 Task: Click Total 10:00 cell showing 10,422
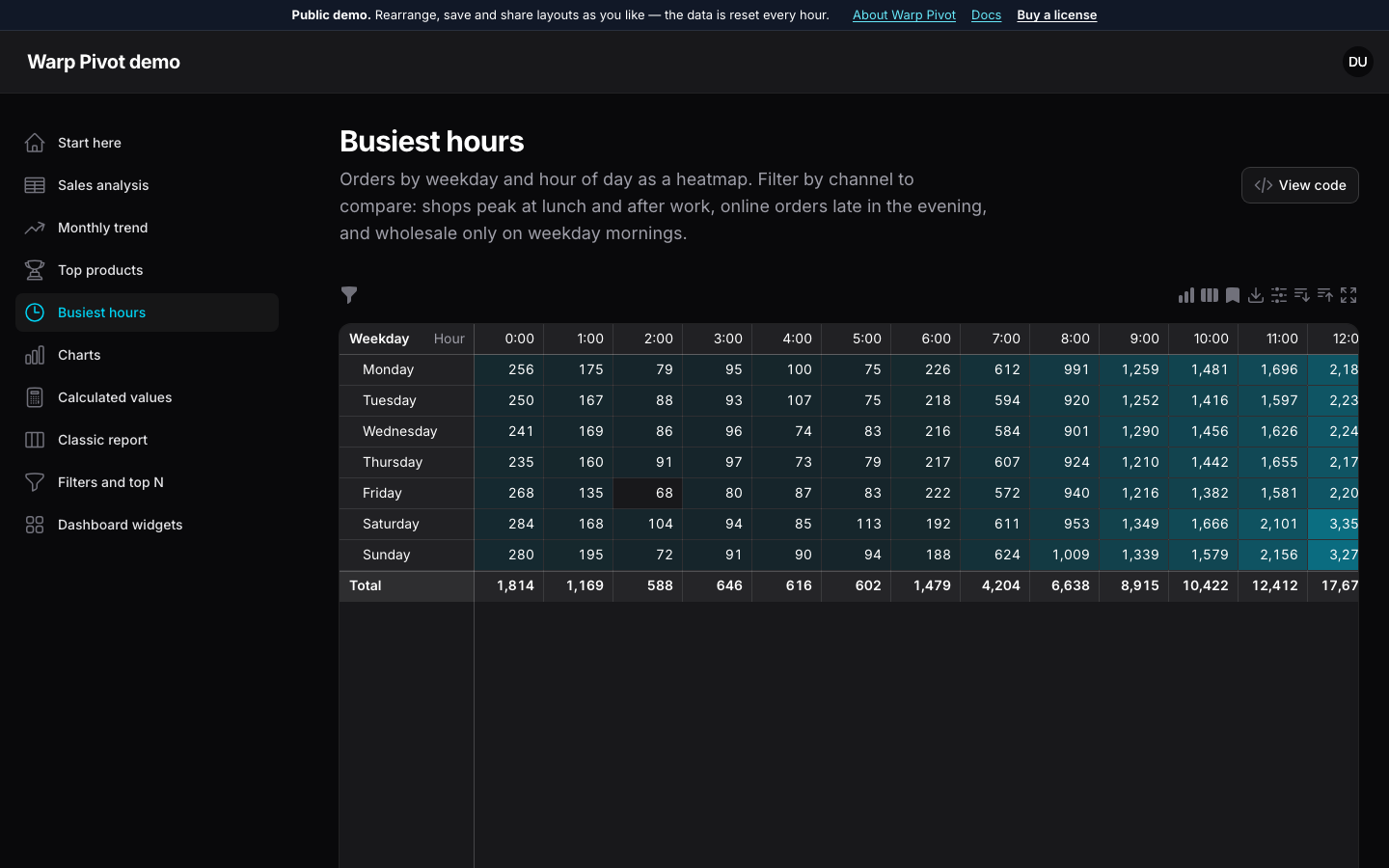pos(1204,585)
